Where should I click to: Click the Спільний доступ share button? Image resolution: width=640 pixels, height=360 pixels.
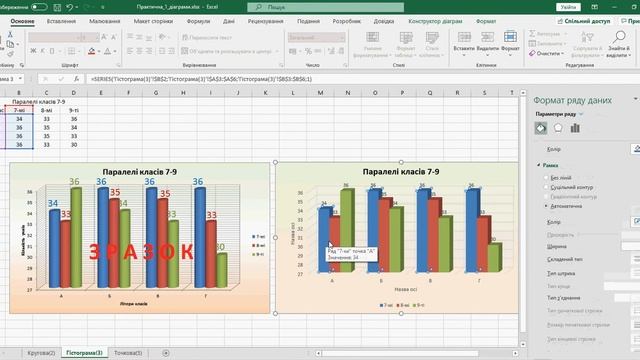pos(584,21)
